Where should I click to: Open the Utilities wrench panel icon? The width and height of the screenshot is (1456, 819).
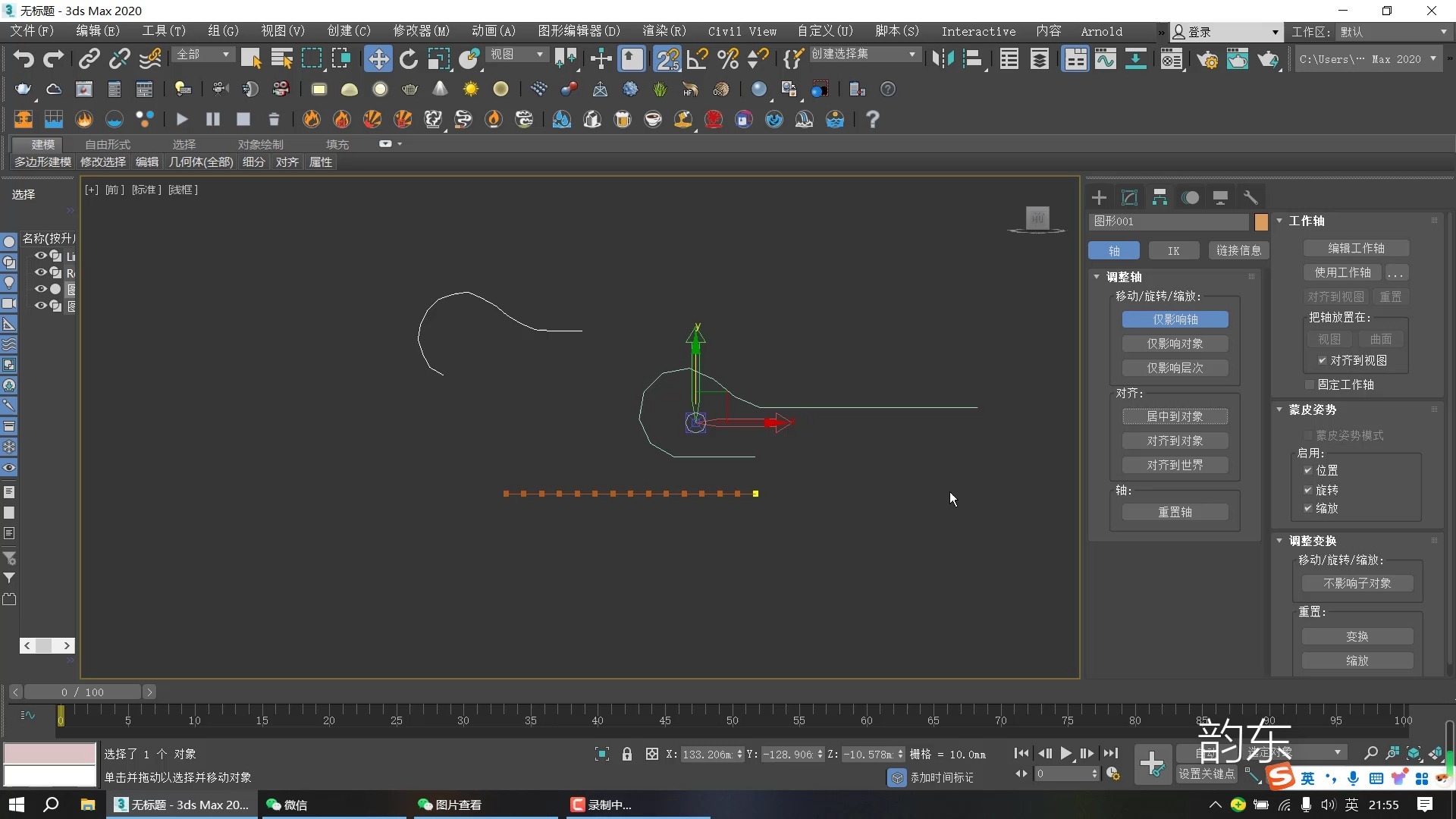click(x=1250, y=198)
